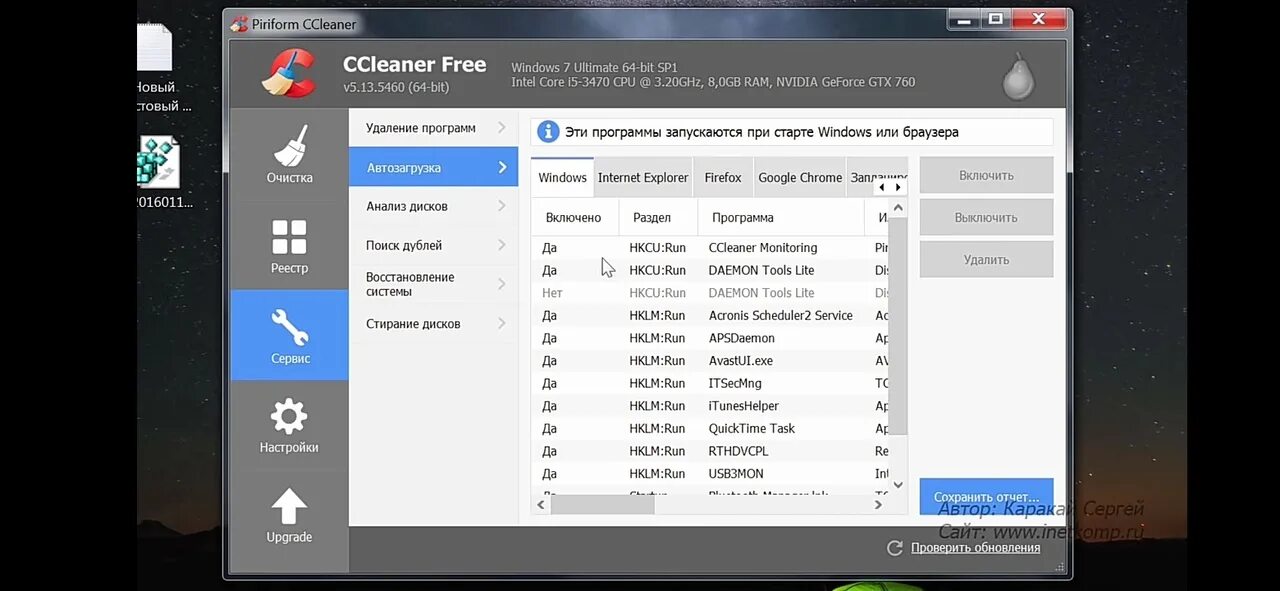Click the Выключить button
Screen dimensions: 1280x591
coord(986,217)
